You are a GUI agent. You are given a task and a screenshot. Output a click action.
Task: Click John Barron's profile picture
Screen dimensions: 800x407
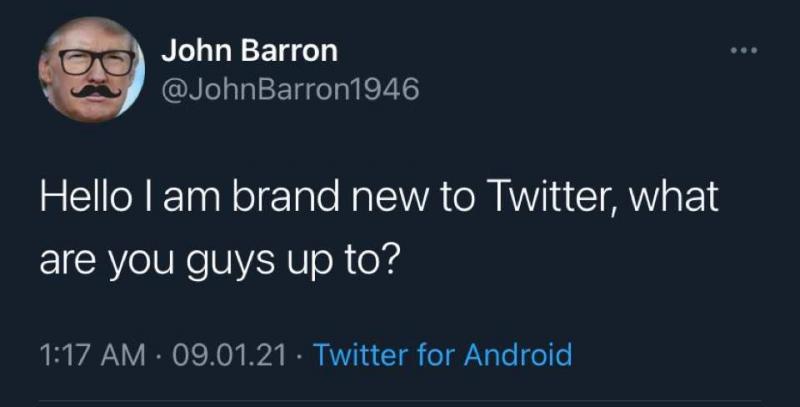tap(91, 70)
